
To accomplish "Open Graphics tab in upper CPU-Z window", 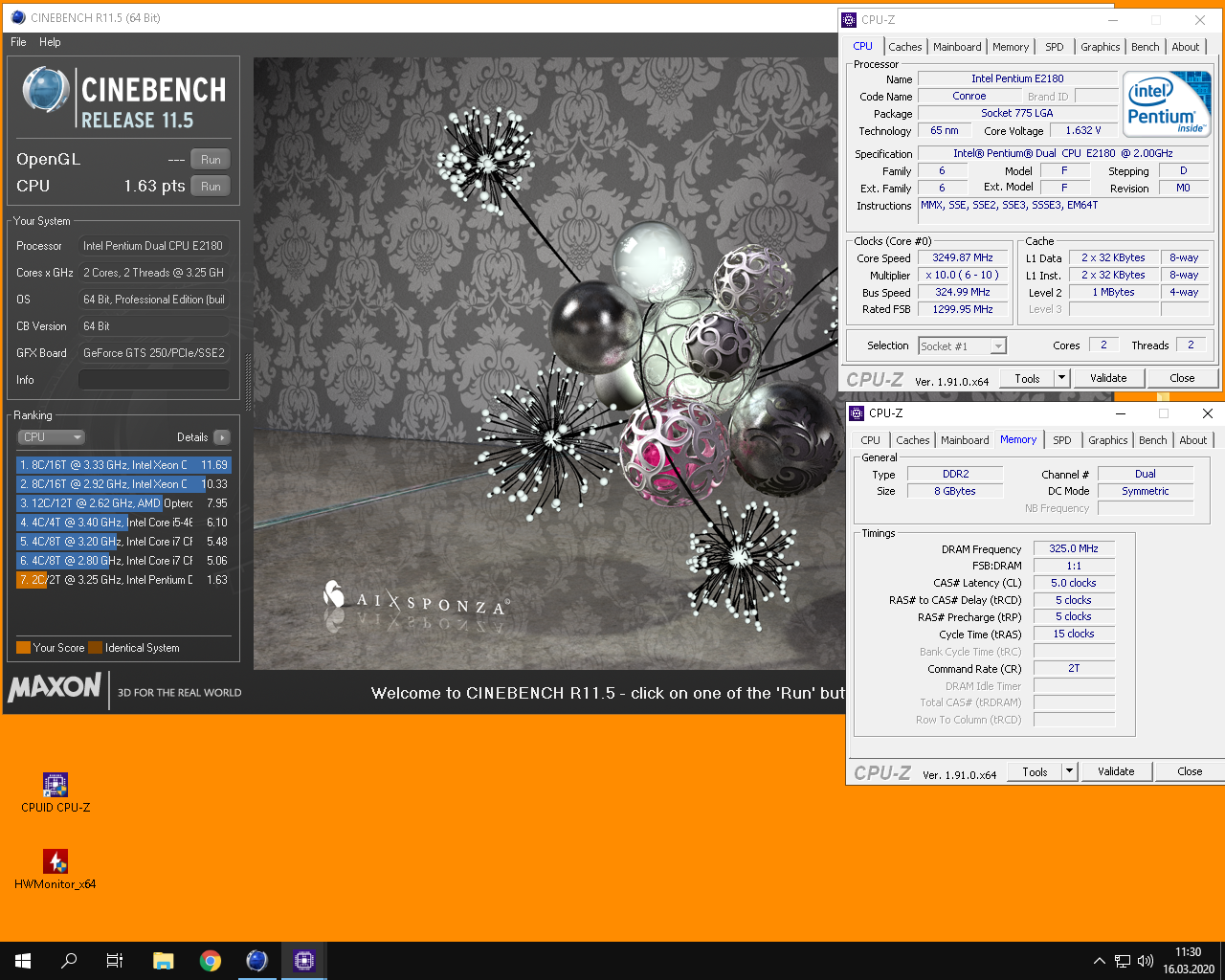I will pos(1101,47).
